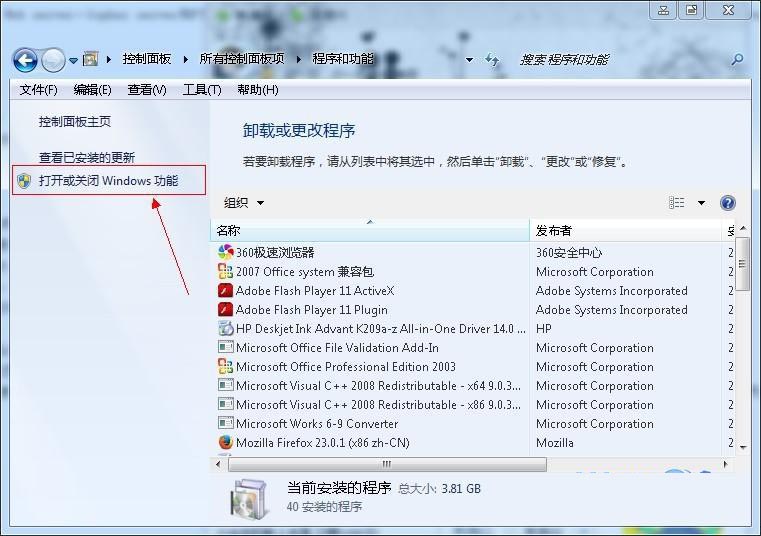Expand the arrow before 控制面板 breadcrumb
The image size is (761, 536).
(109, 60)
